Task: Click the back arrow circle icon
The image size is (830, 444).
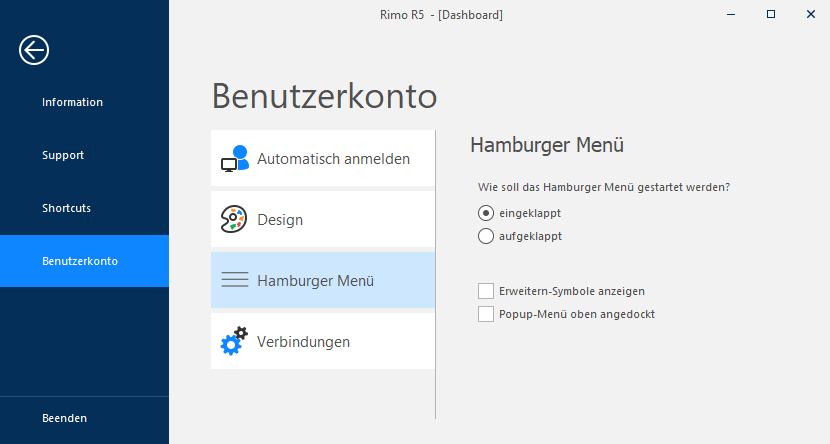Action: click(x=34, y=50)
